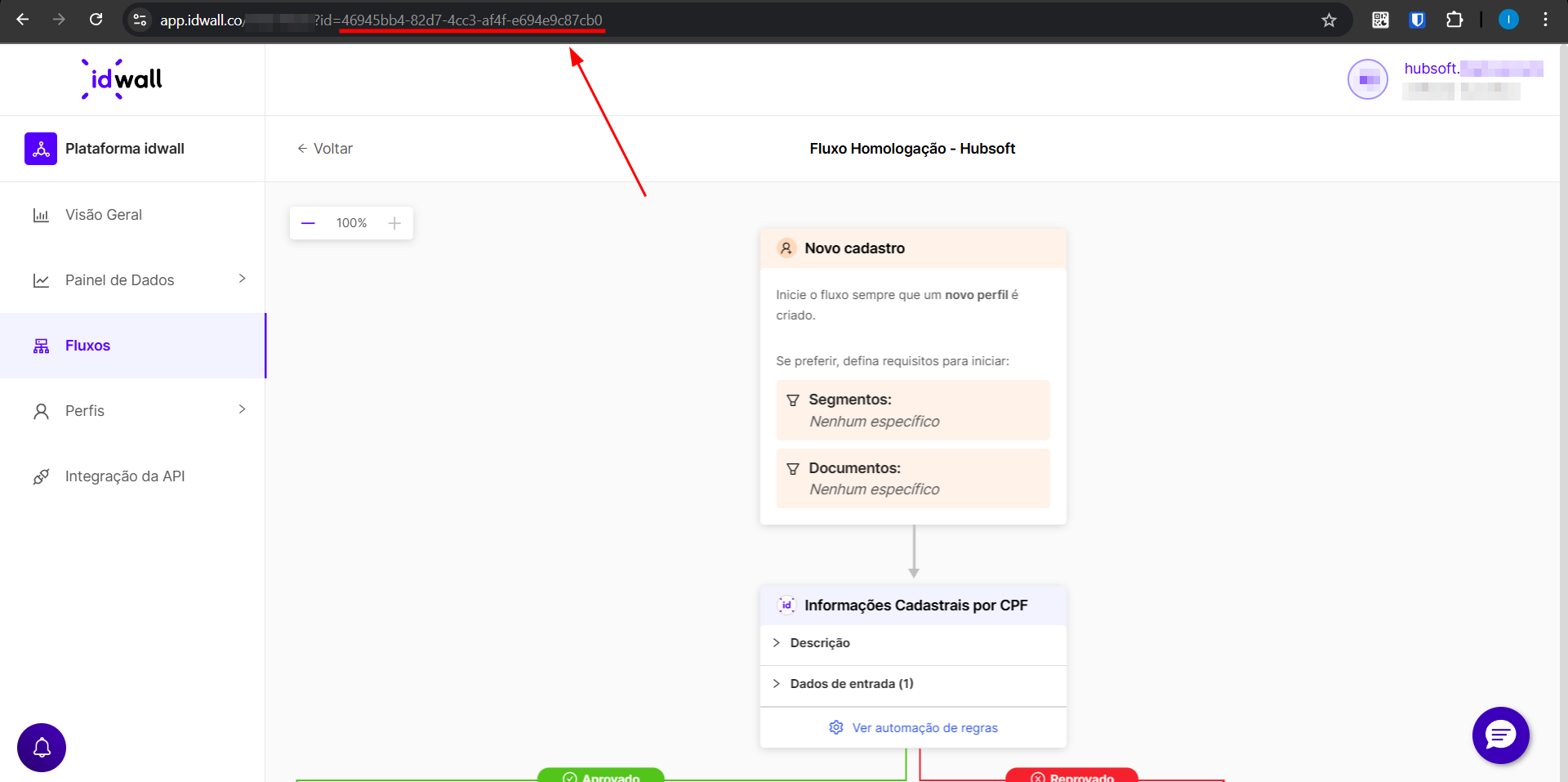Reload the page
This screenshot has height=782, width=1568.
[x=96, y=20]
